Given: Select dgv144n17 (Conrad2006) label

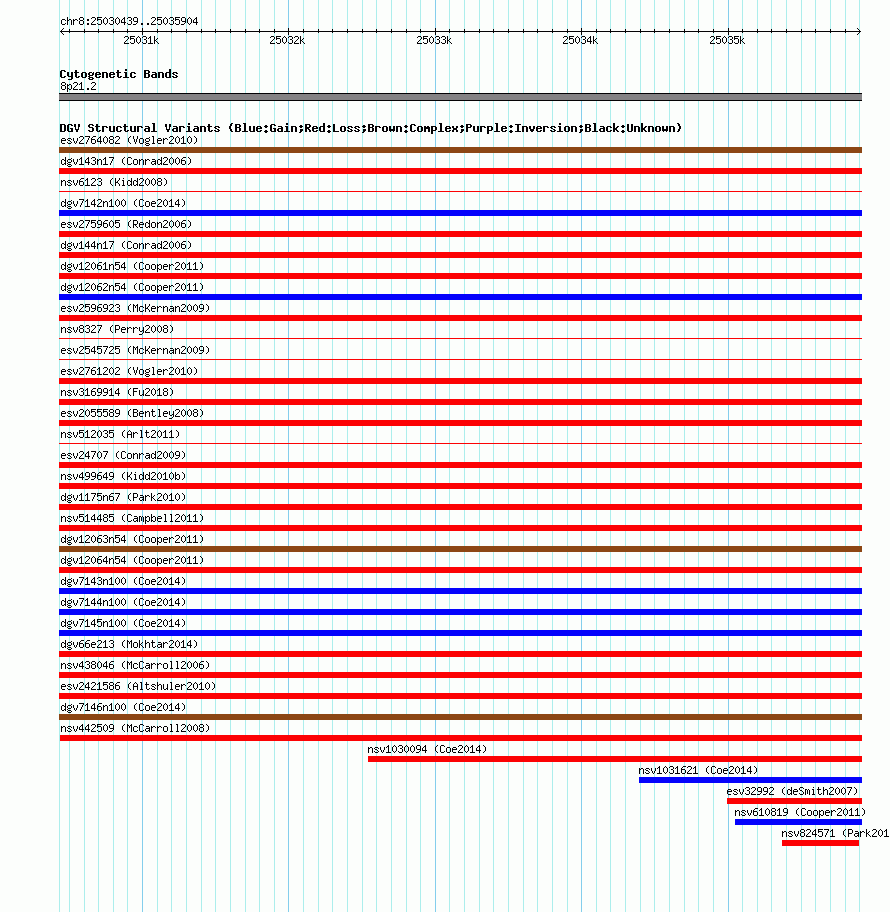Looking at the screenshot, I should [126, 245].
